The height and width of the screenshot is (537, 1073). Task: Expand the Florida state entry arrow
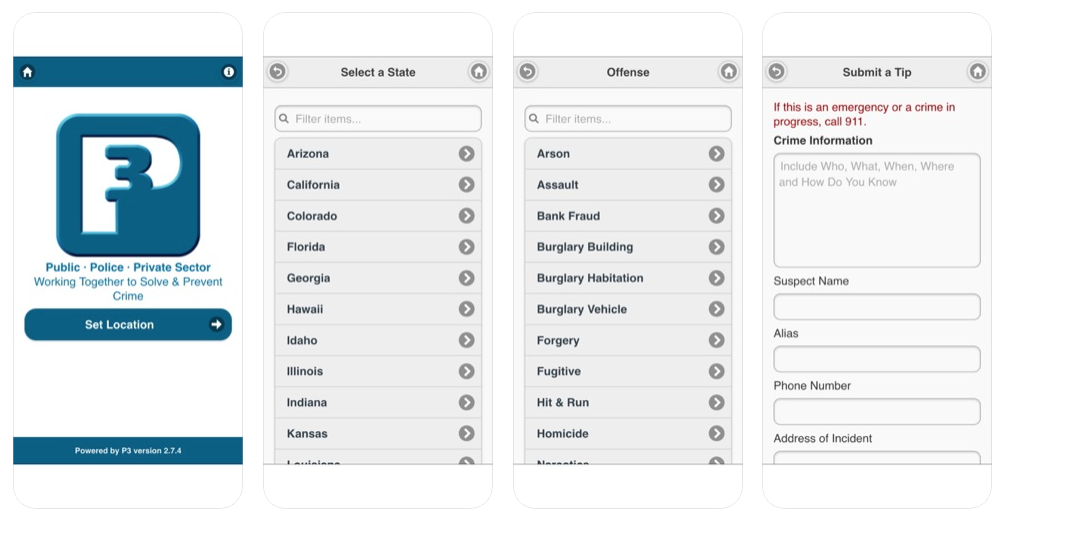(466, 247)
